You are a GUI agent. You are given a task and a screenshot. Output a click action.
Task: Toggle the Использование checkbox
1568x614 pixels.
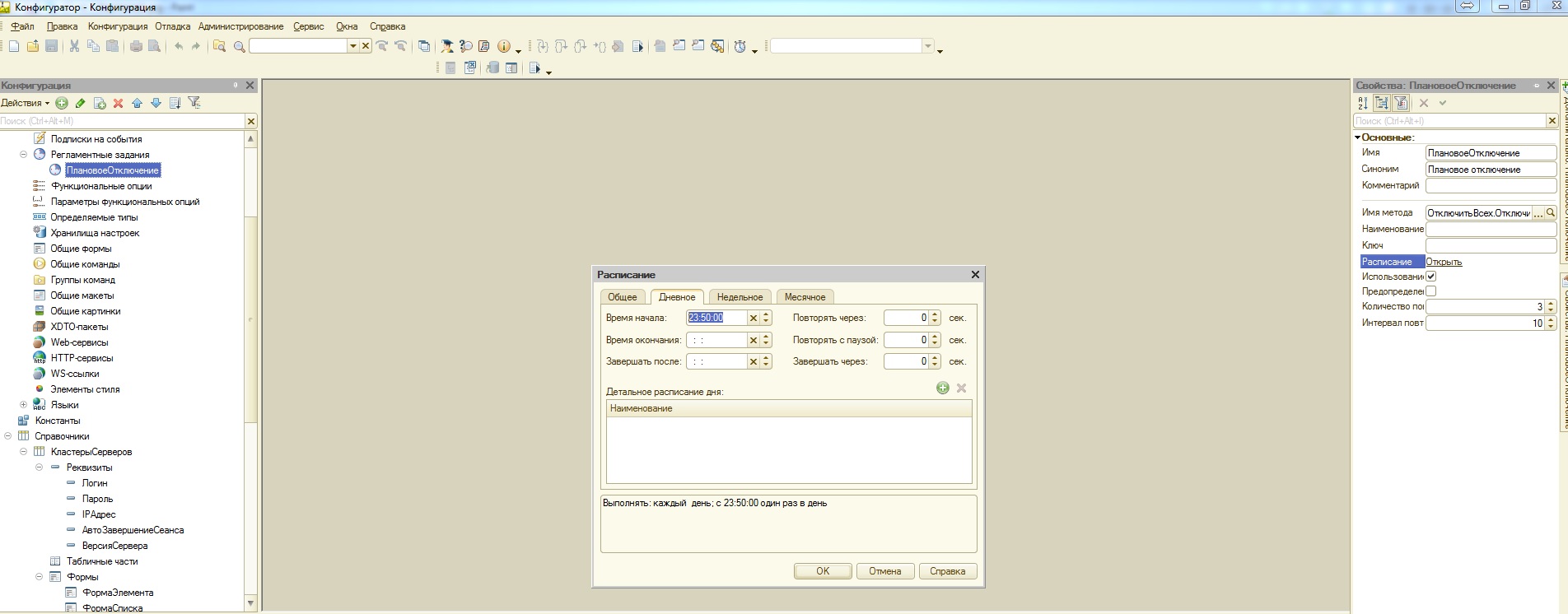point(1431,277)
